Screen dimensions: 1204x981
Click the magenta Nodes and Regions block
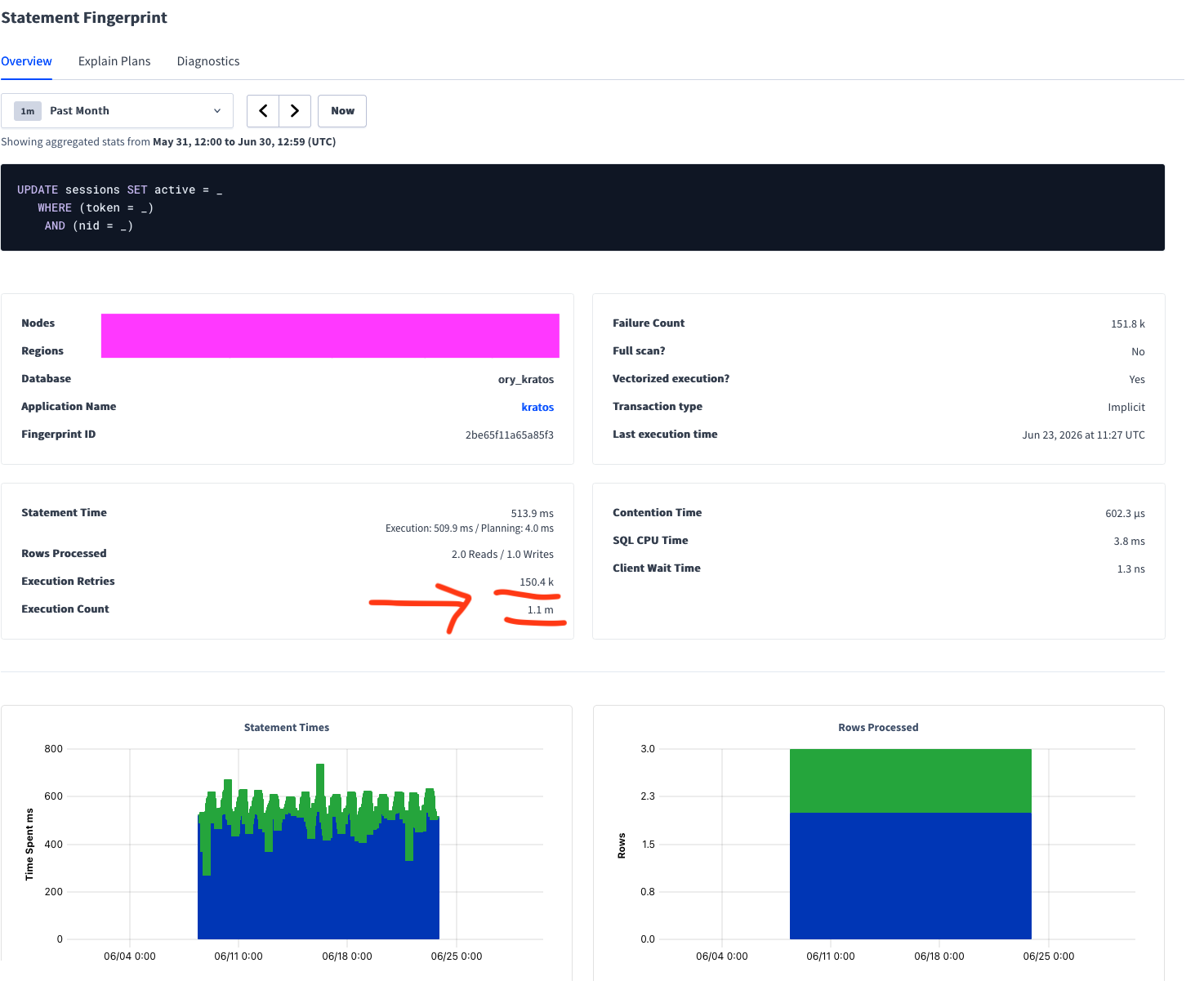330,336
